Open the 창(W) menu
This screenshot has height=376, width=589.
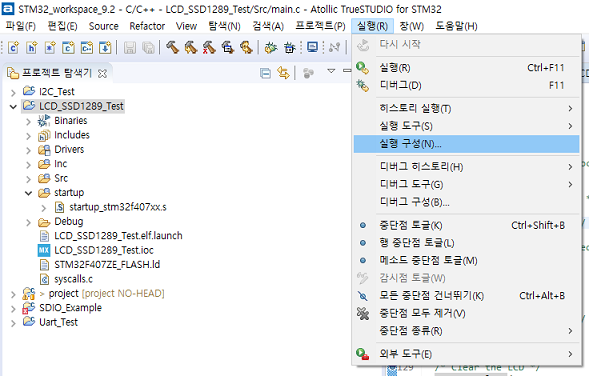412,26
